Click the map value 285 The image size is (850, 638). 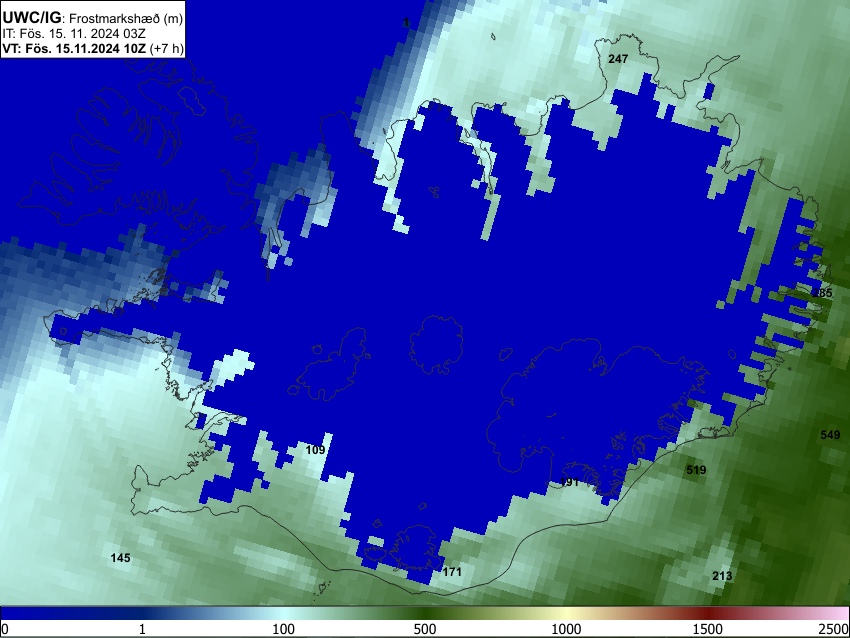point(822,293)
